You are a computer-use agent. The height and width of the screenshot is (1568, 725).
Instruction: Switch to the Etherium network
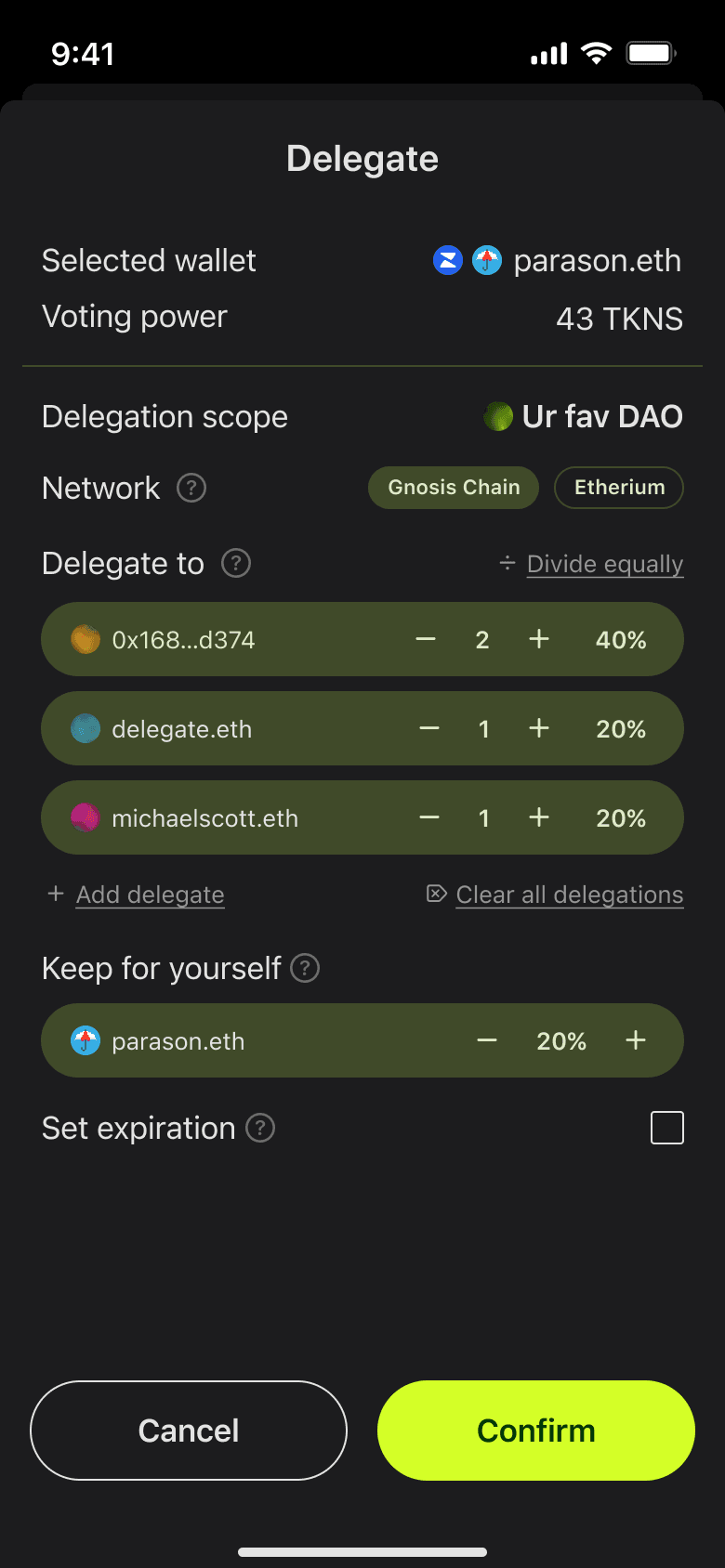(x=619, y=488)
